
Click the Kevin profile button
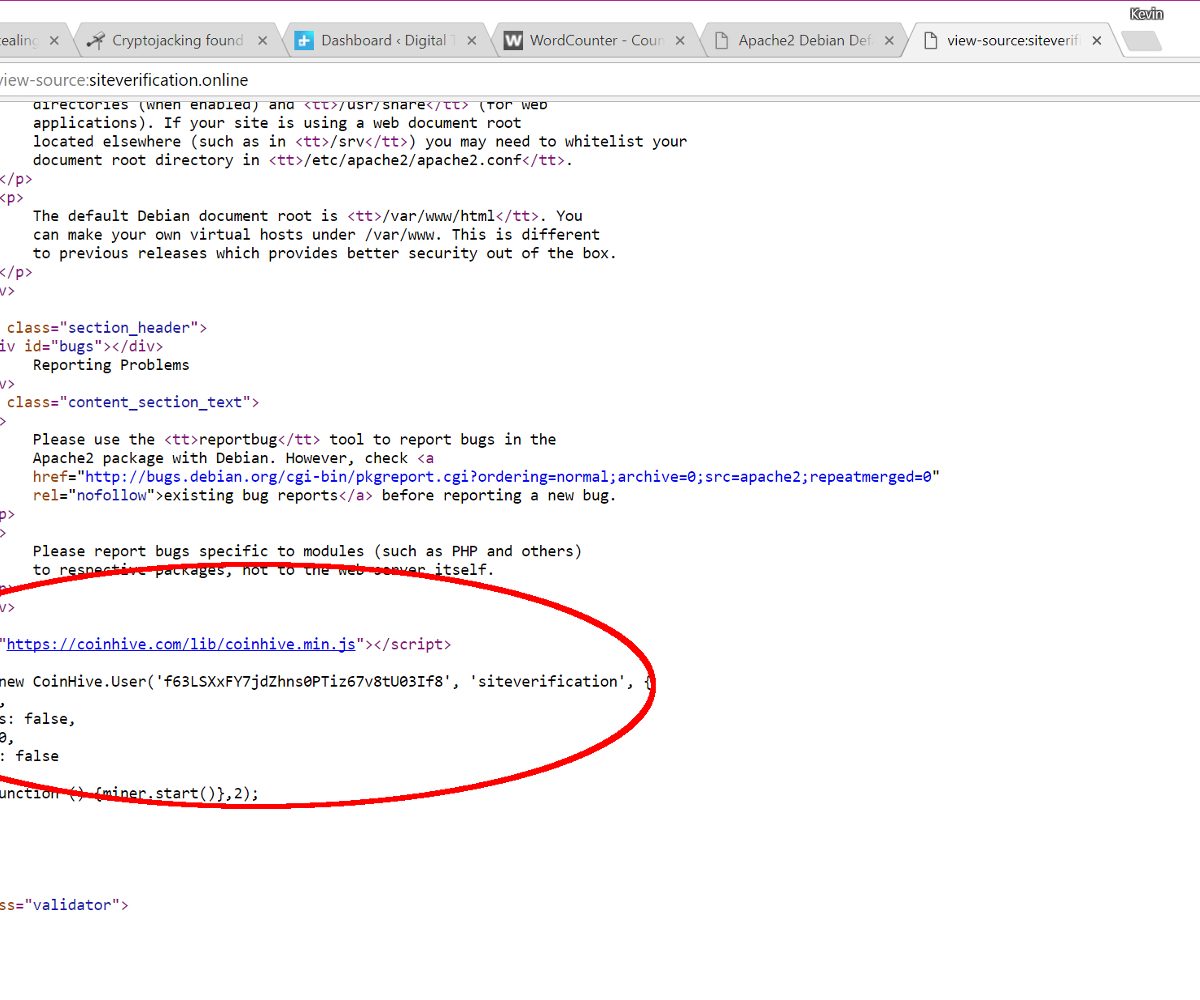(1146, 14)
